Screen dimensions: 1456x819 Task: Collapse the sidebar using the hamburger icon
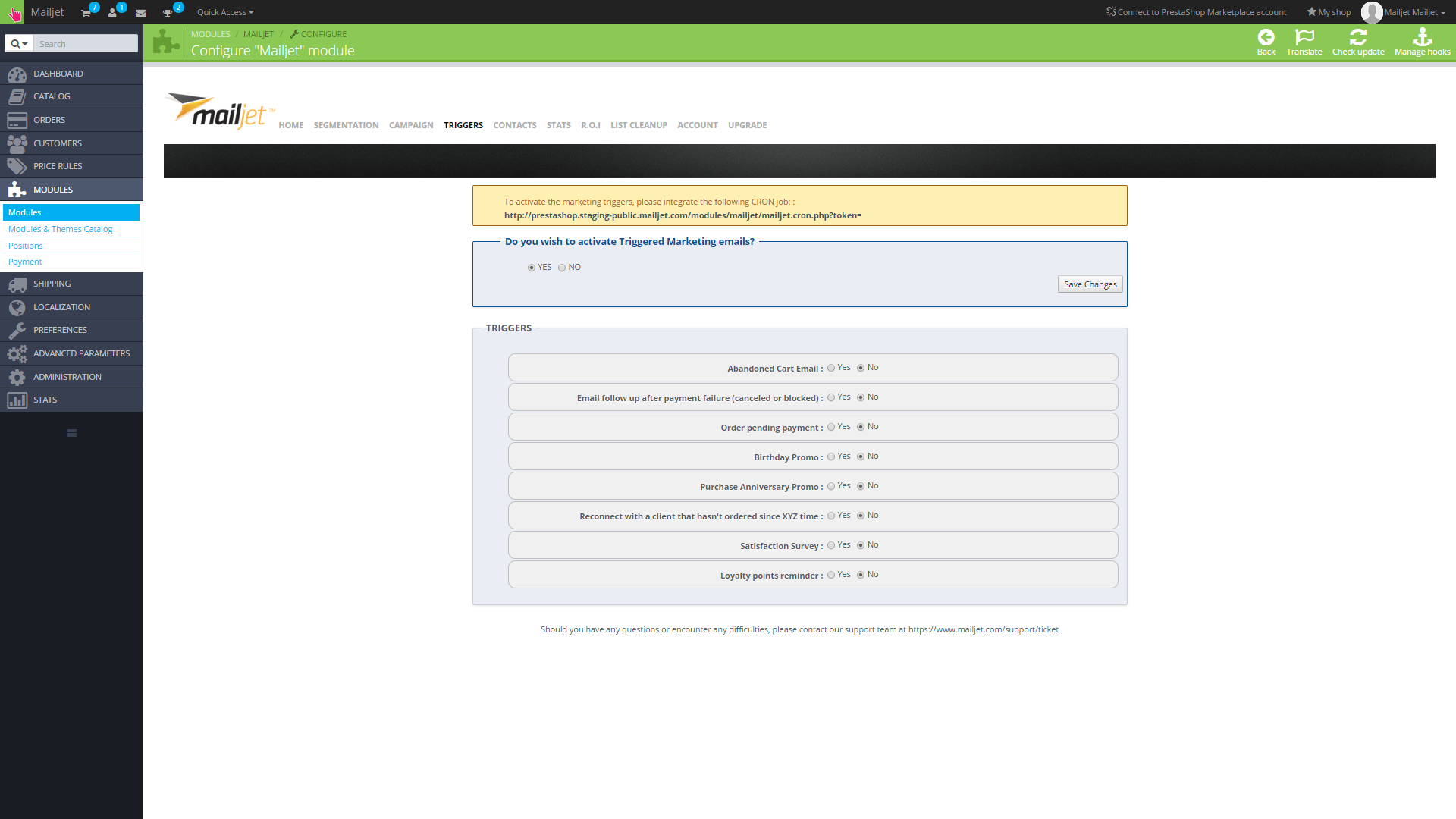tap(72, 433)
